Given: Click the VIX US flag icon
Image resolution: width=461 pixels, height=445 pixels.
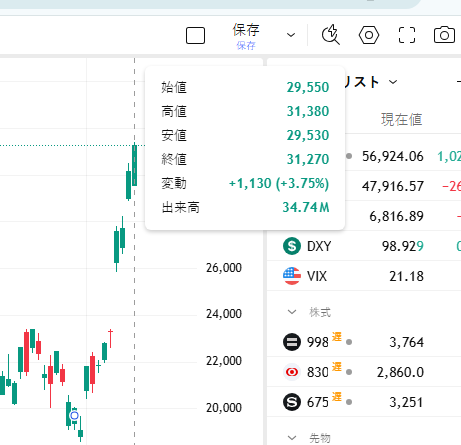Looking at the screenshot, I should (x=292, y=276).
